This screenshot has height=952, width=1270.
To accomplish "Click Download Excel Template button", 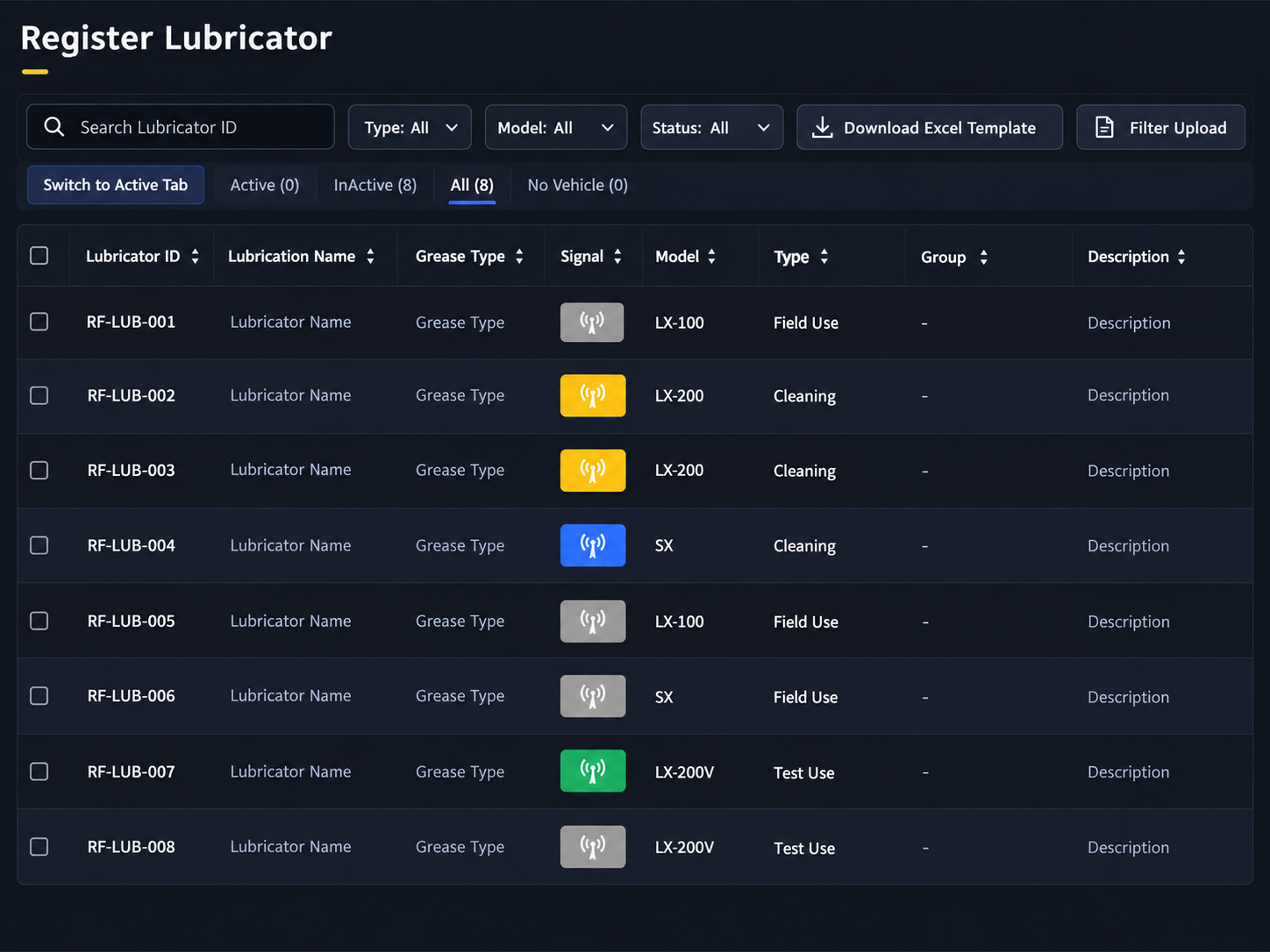I will (930, 127).
